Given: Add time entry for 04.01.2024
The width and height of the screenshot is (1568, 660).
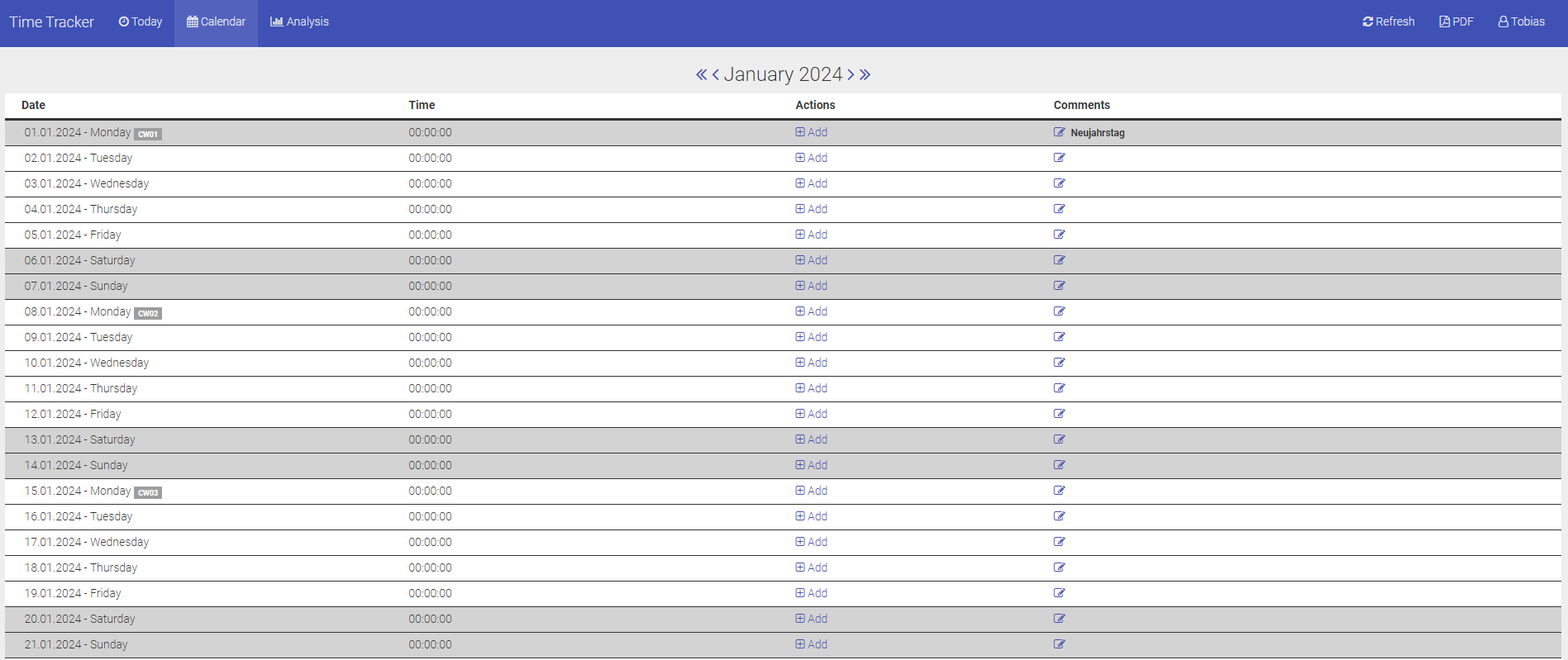Looking at the screenshot, I should 812,209.
